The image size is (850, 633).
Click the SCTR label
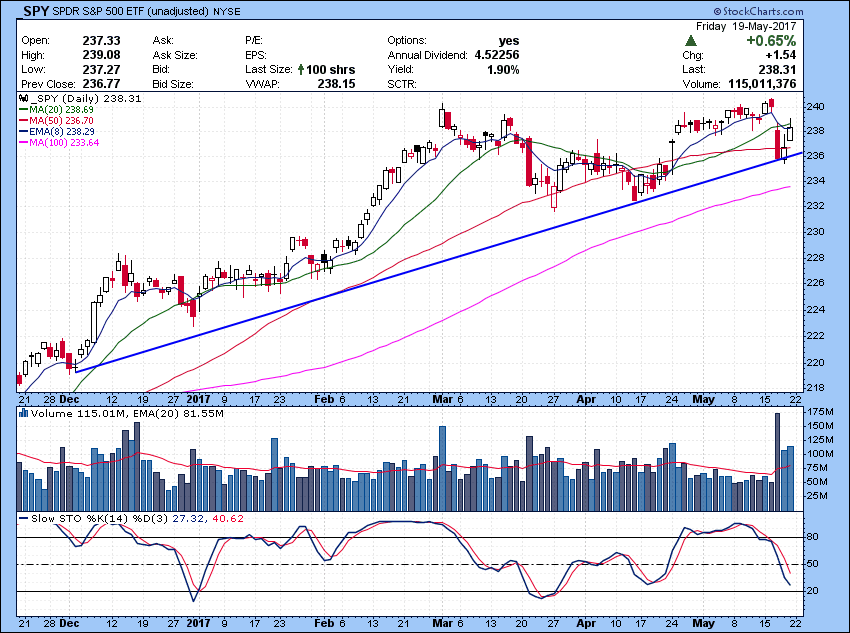point(402,84)
